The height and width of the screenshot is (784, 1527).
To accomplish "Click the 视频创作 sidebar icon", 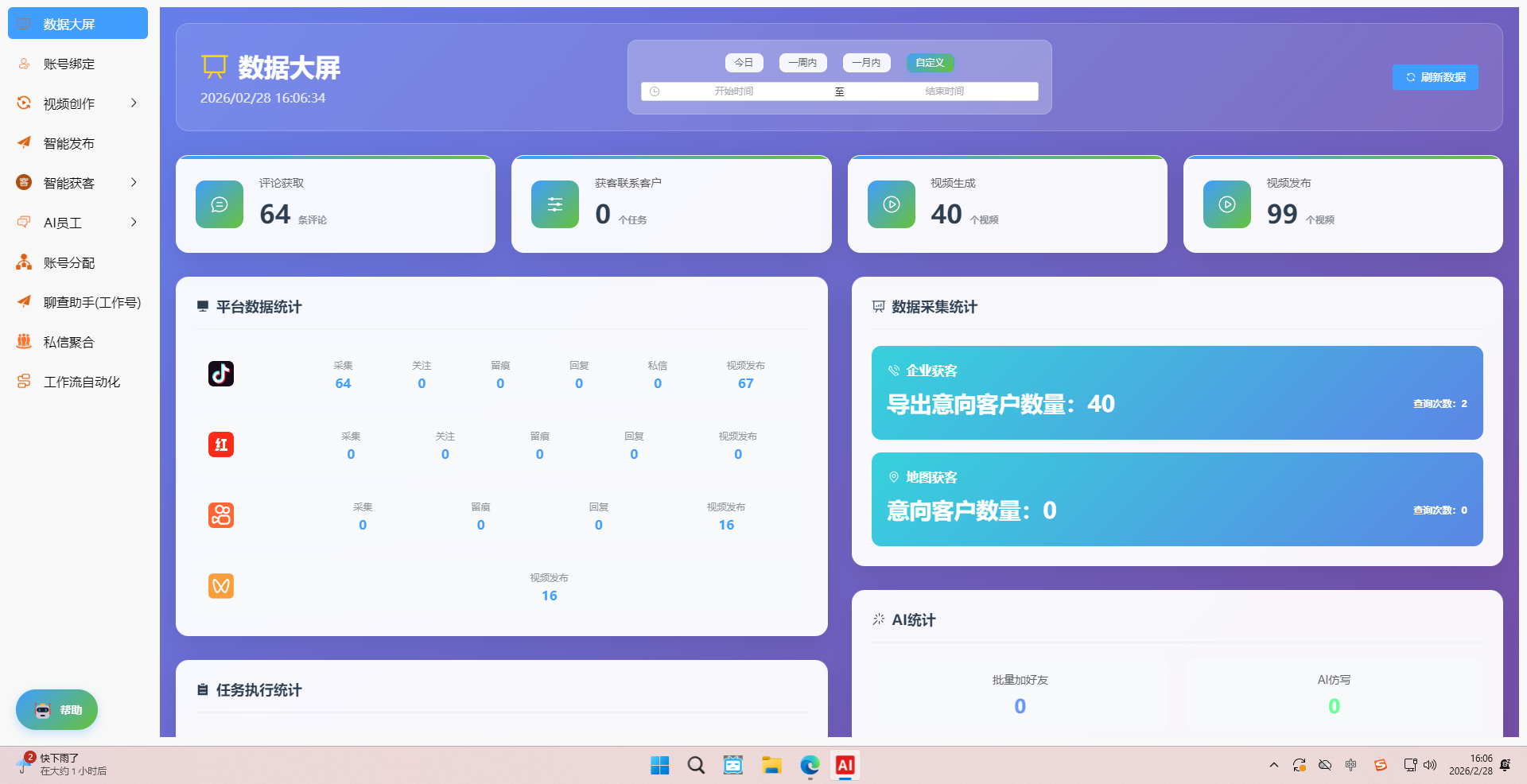I will pyautogui.click(x=24, y=103).
